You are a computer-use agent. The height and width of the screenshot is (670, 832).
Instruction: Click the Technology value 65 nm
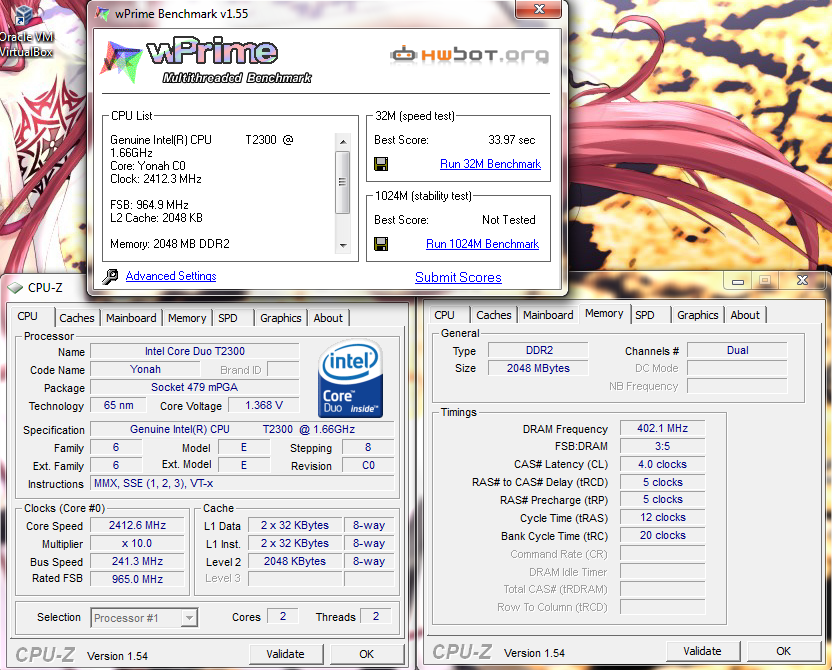[118, 405]
